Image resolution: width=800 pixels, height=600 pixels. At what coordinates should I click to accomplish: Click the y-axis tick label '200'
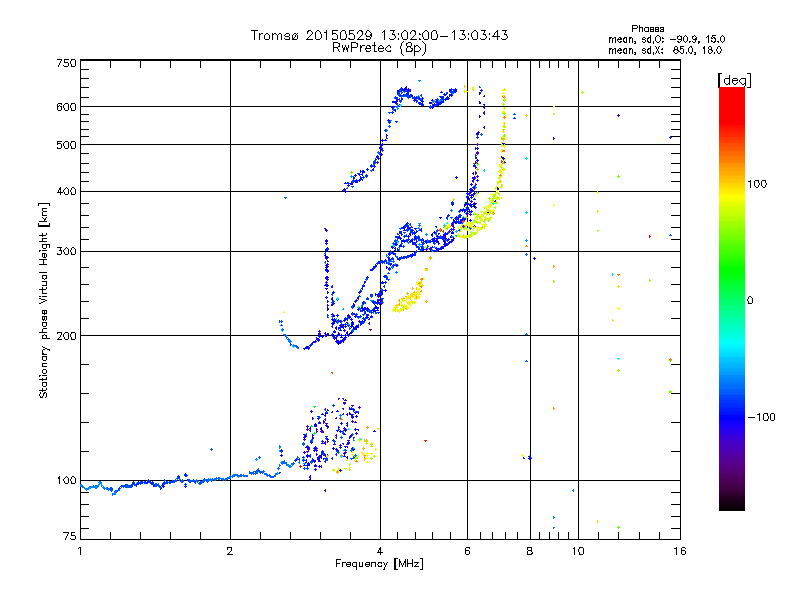coord(67,336)
